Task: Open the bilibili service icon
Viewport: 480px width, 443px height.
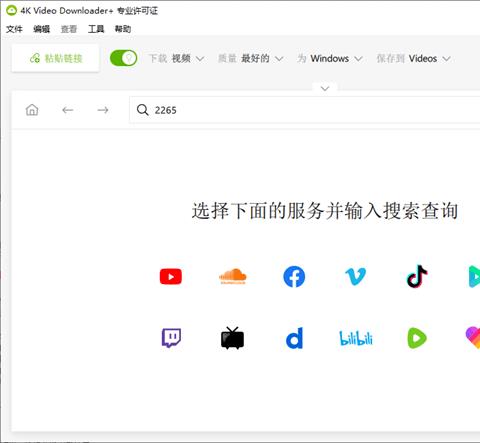Action: pyautogui.click(x=356, y=338)
